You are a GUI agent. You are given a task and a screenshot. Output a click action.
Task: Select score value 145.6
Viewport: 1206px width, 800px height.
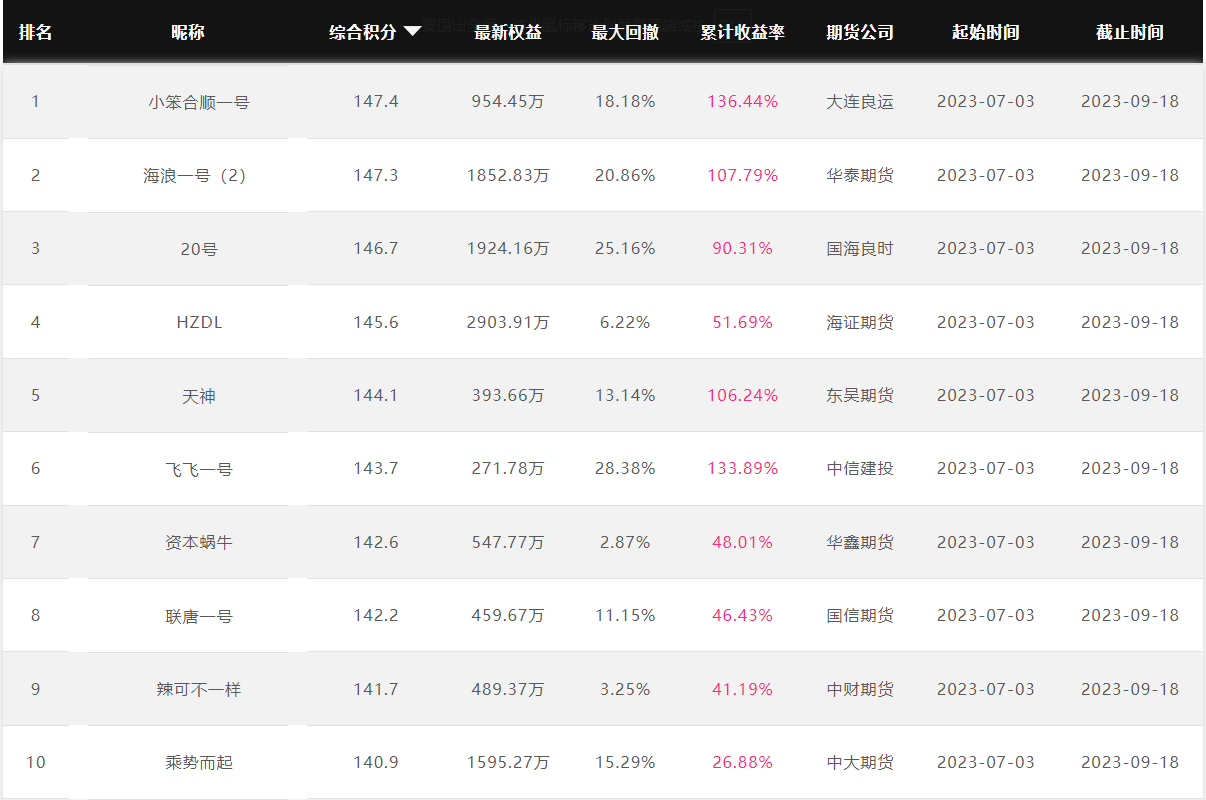(376, 322)
